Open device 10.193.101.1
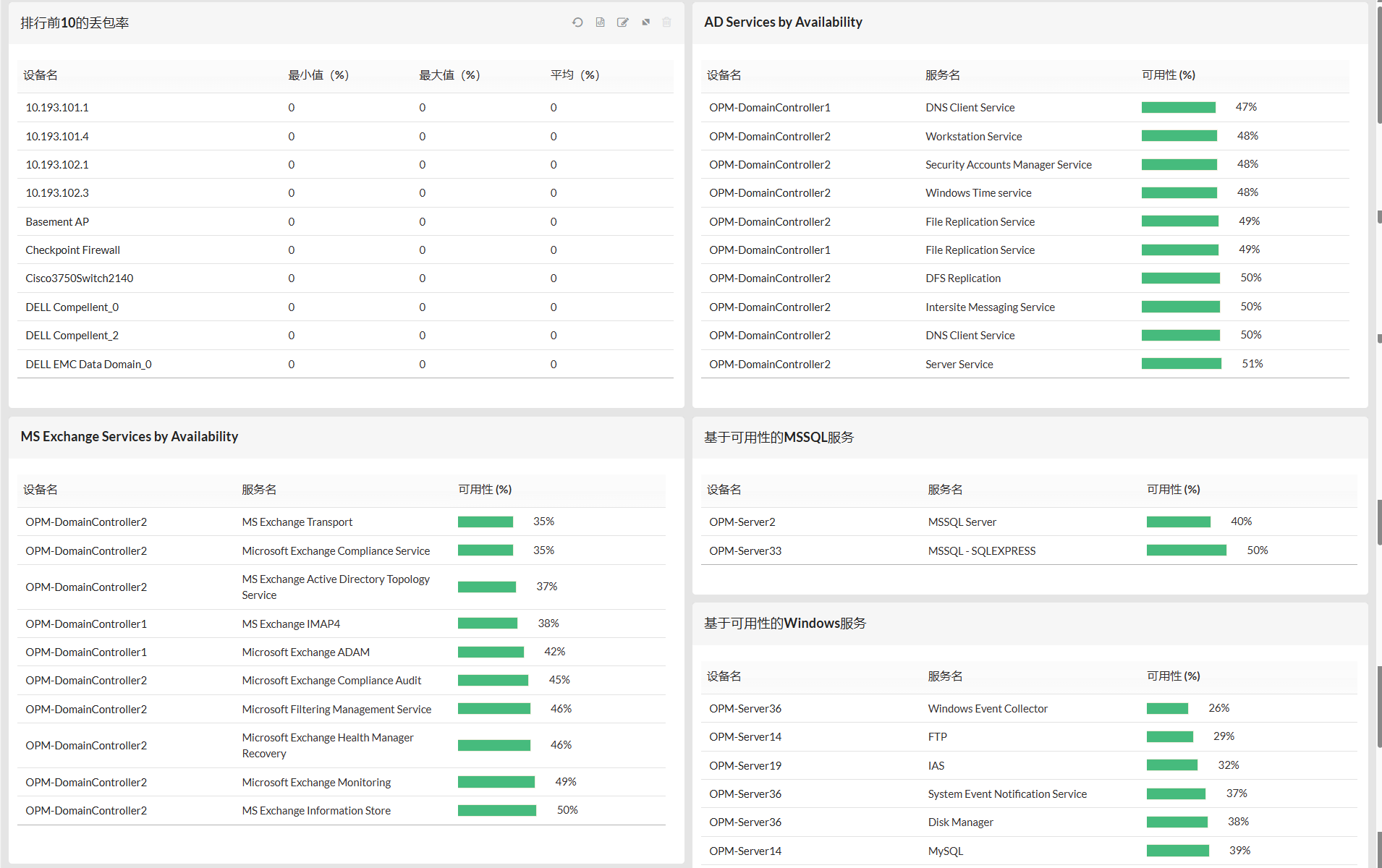Screen dimensions: 1382x868 (x=57, y=108)
